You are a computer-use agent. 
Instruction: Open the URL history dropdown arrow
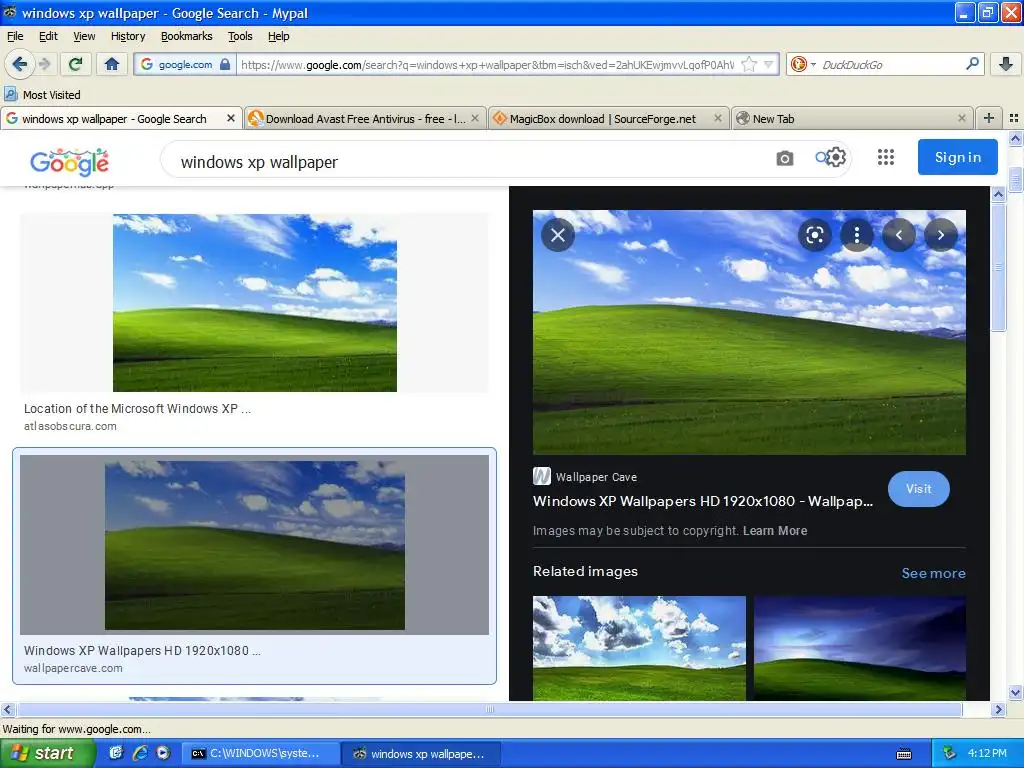(x=769, y=64)
